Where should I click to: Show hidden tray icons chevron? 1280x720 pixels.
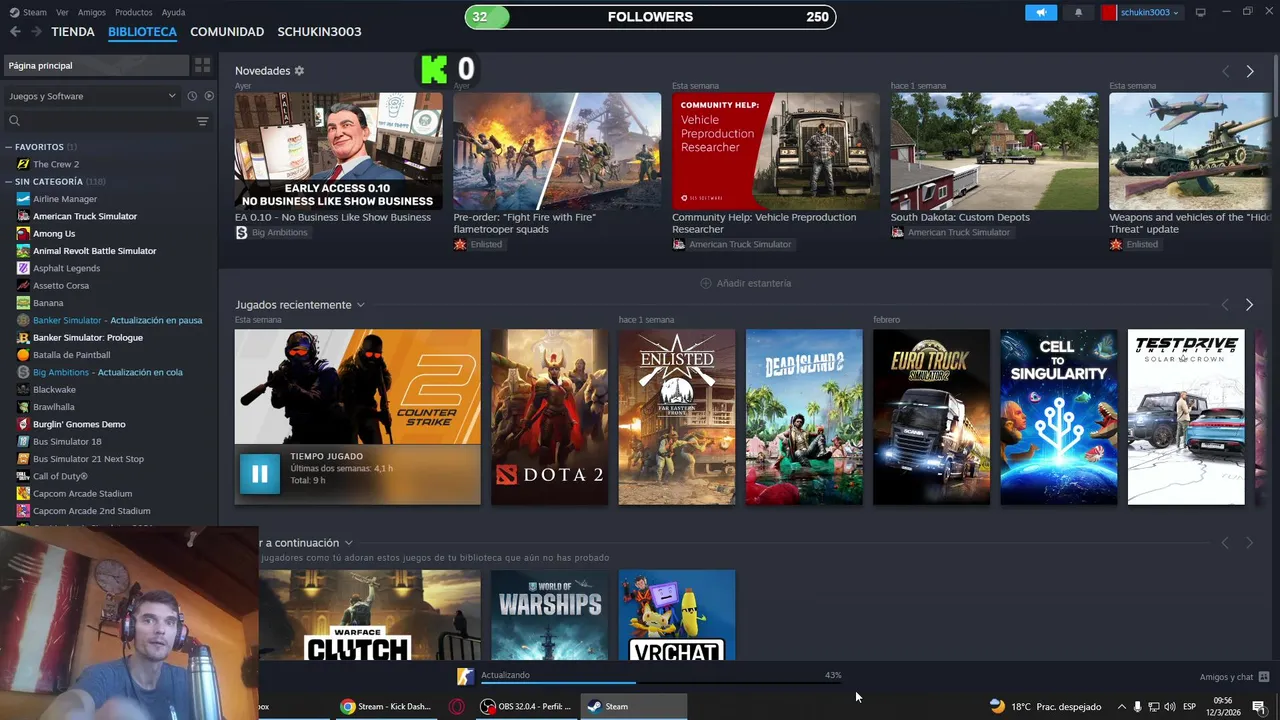[x=1121, y=706]
